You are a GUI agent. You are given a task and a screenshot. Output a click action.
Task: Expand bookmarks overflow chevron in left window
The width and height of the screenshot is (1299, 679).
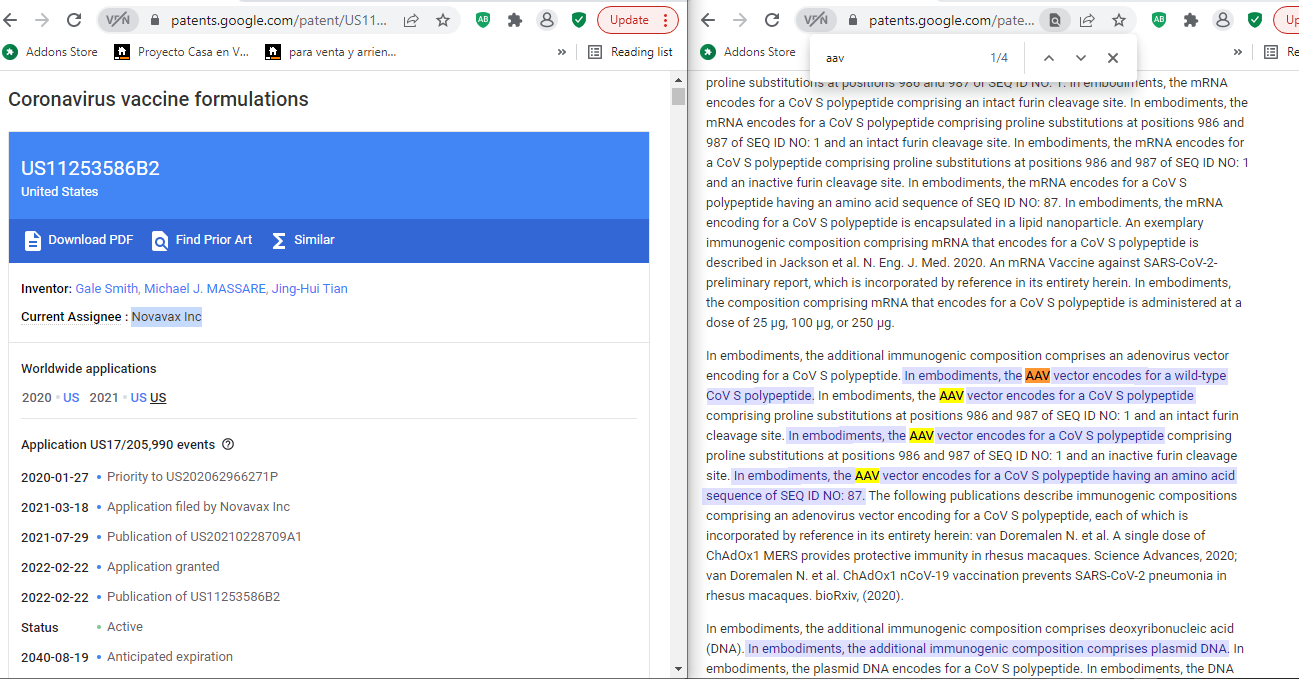click(562, 52)
